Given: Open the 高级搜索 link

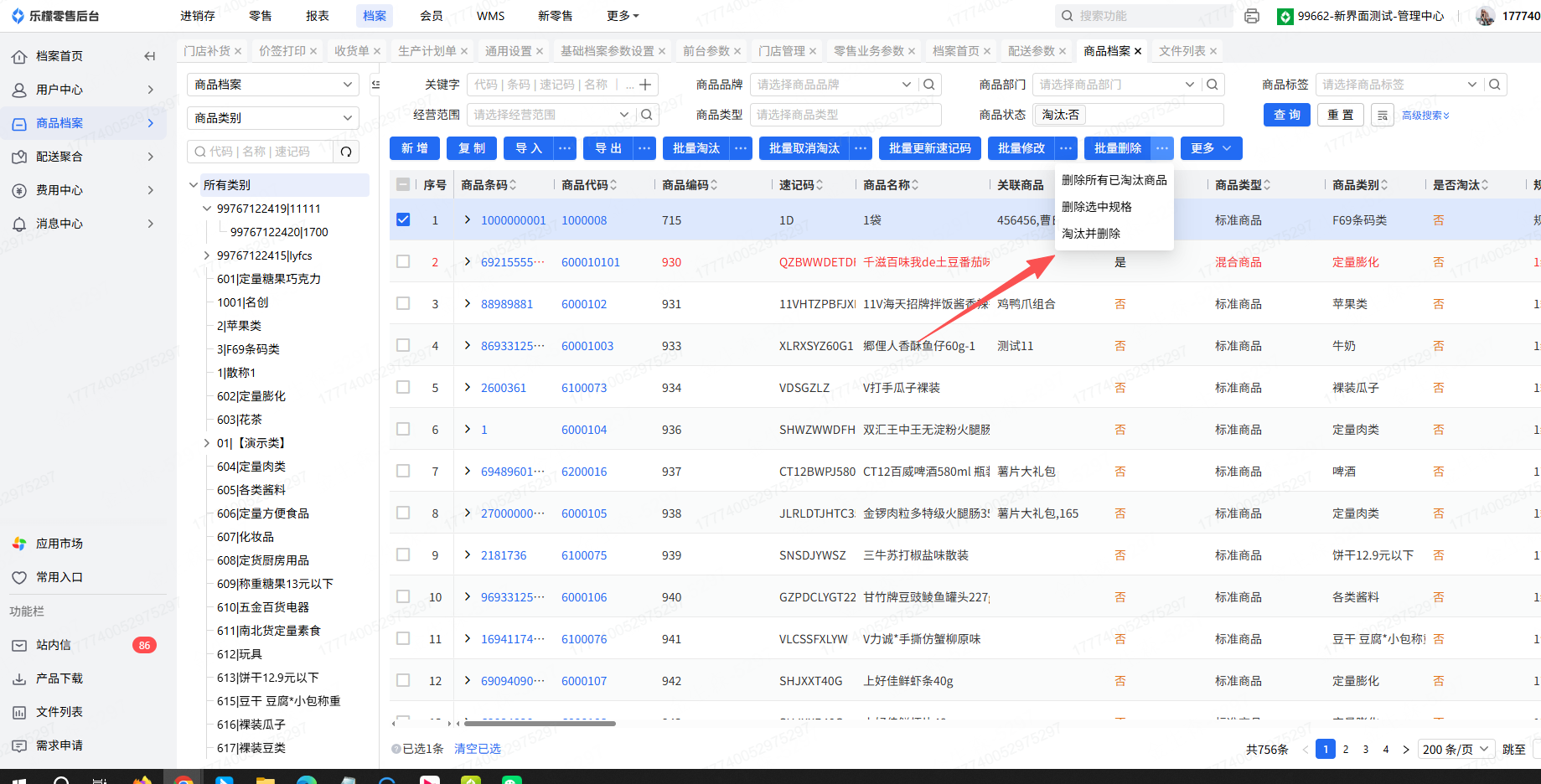Looking at the screenshot, I should pos(1425,116).
